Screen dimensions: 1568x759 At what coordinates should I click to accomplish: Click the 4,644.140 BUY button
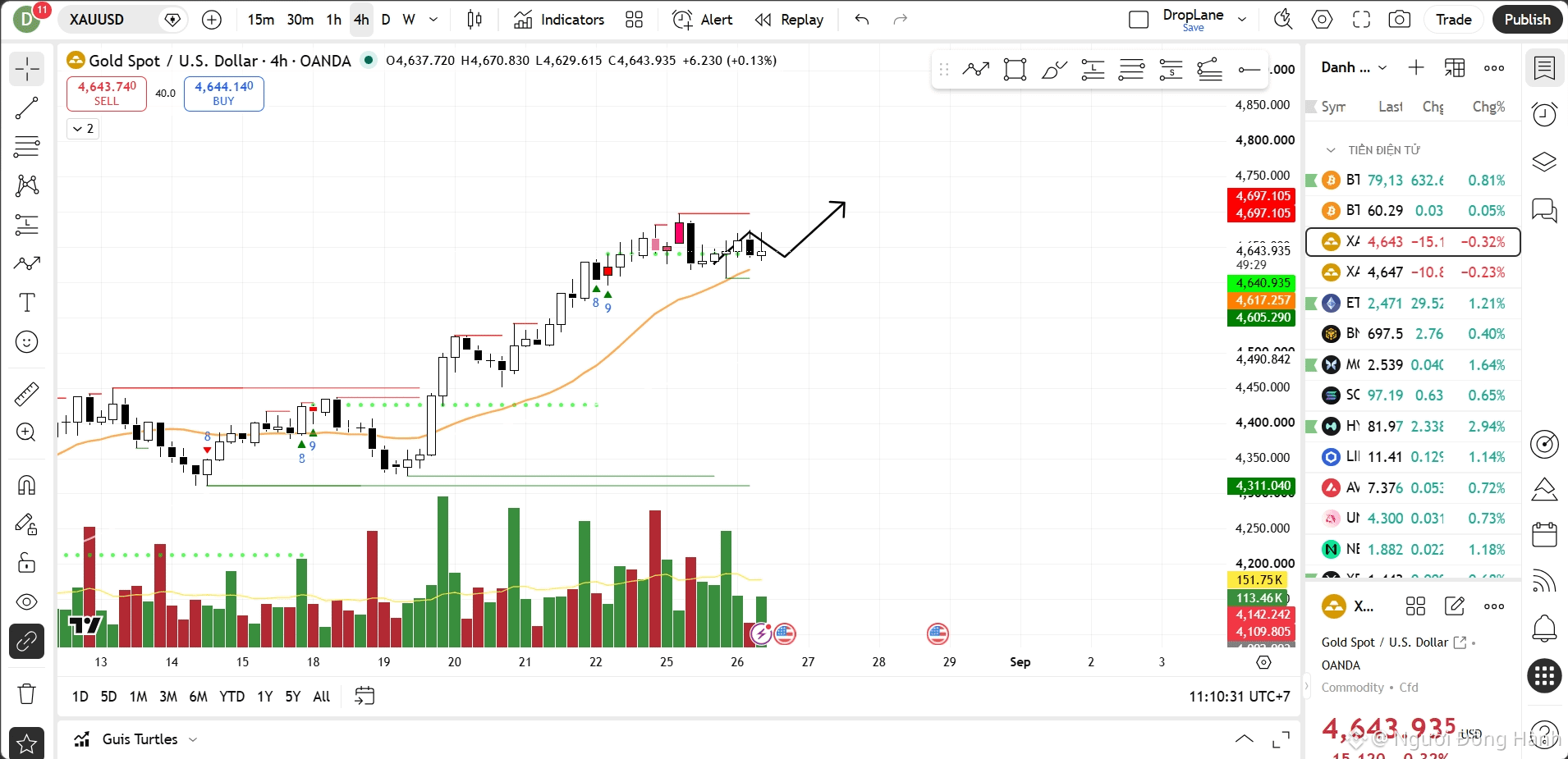(224, 94)
